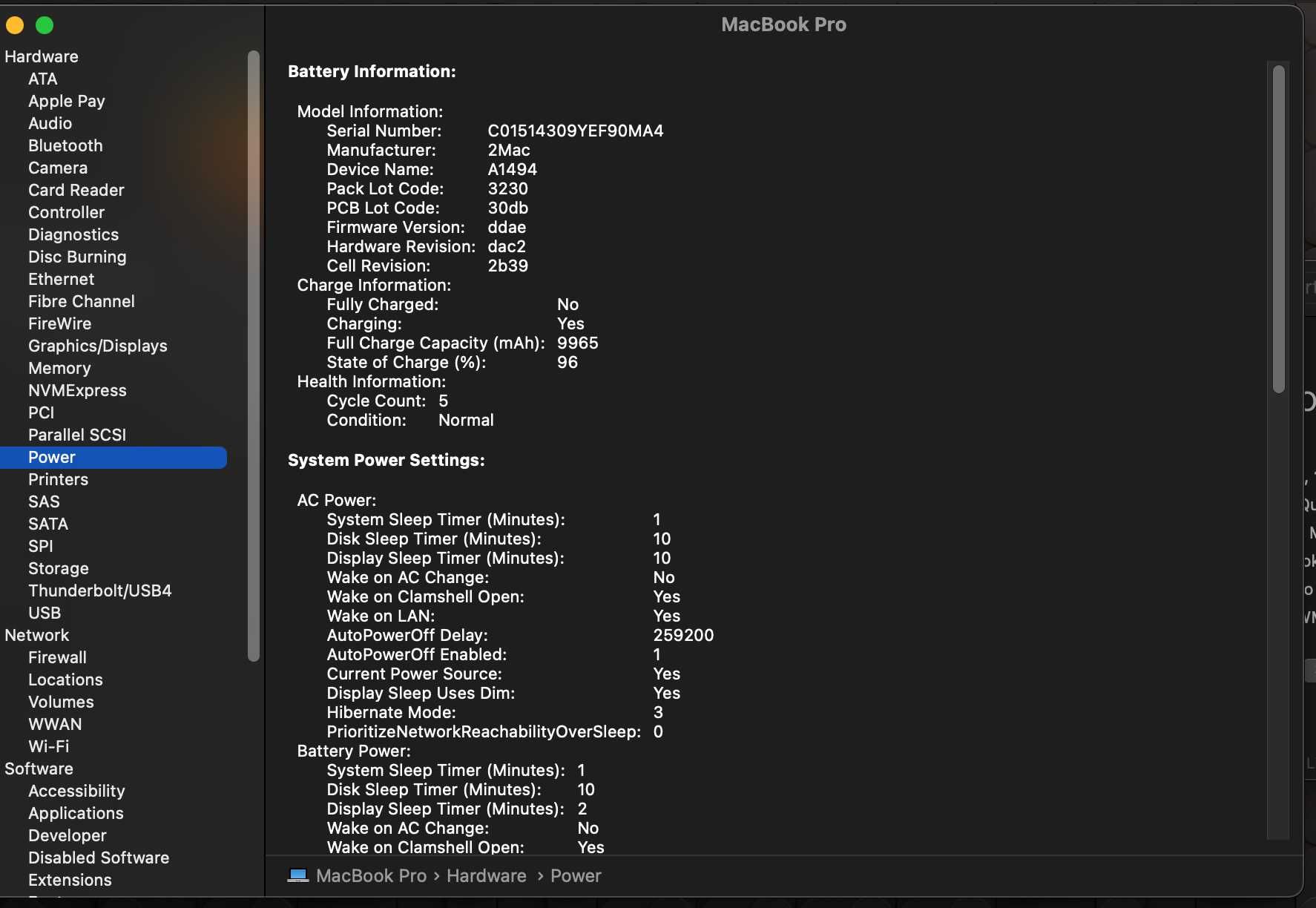This screenshot has width=1316, height=908.
Task: Select Extensions under Software
Action: pyautogui.click(x=70, y=880)
